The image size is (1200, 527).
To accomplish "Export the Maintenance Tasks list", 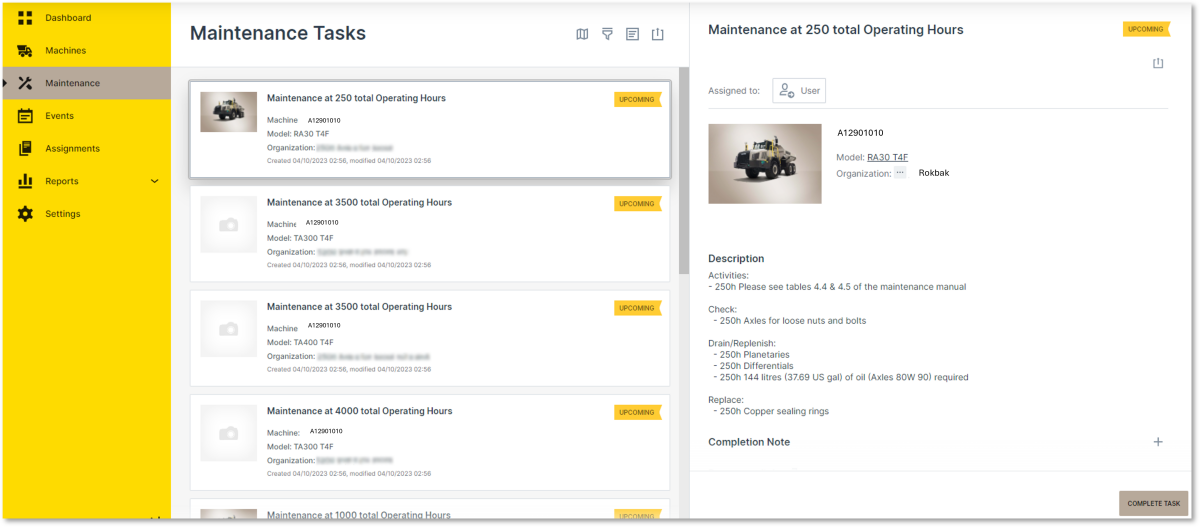I will click(x=657, y=34).
